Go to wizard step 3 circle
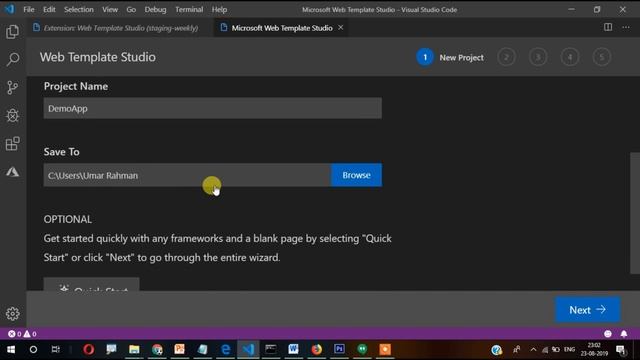This screenshot has width=640, height=360. coord(538,57)
